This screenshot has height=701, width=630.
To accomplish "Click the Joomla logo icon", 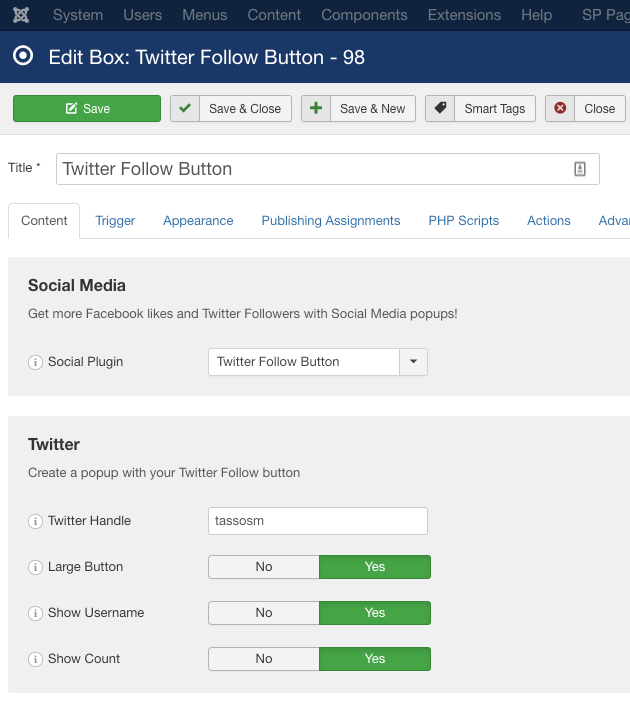I will [x=21, y=15].
